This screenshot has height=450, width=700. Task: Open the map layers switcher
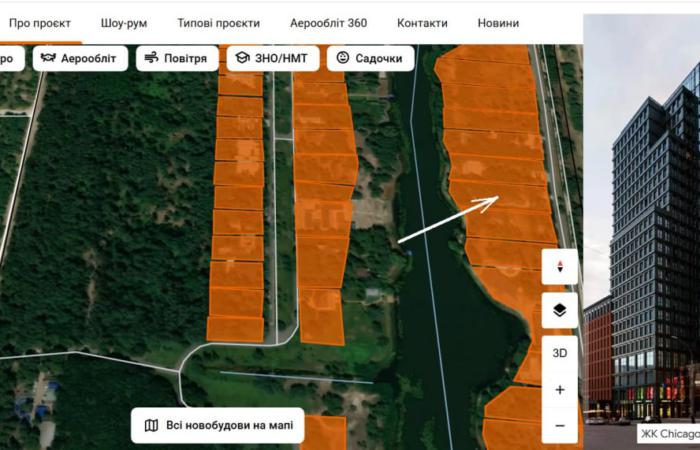click(x=559, y=310)
